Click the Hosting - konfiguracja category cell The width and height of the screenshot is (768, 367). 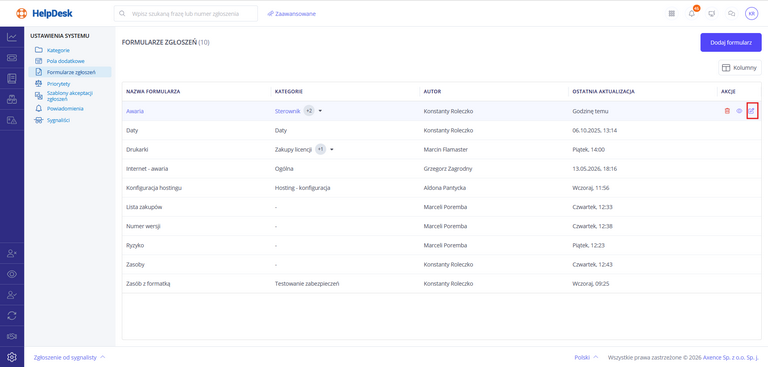303,188
